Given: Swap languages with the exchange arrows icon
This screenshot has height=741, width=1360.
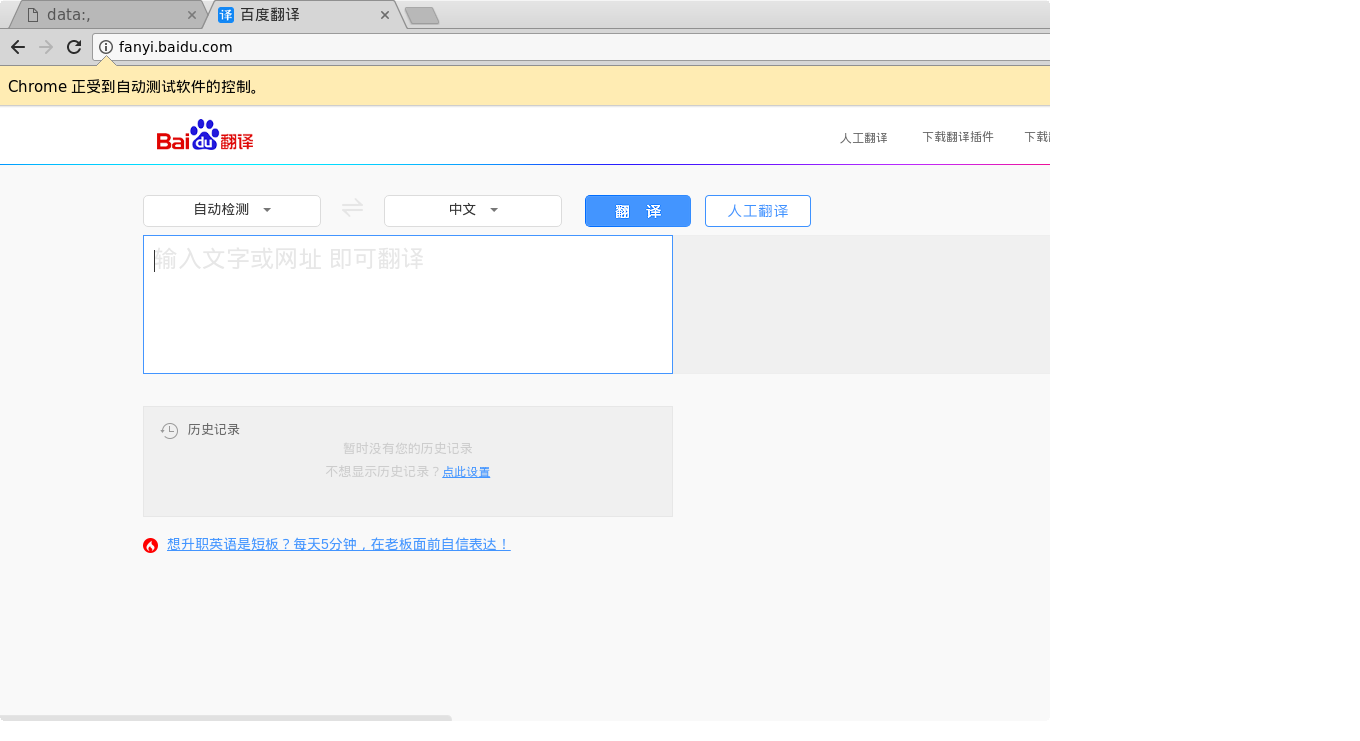Looking at the screenshot, I should [352, 207].
